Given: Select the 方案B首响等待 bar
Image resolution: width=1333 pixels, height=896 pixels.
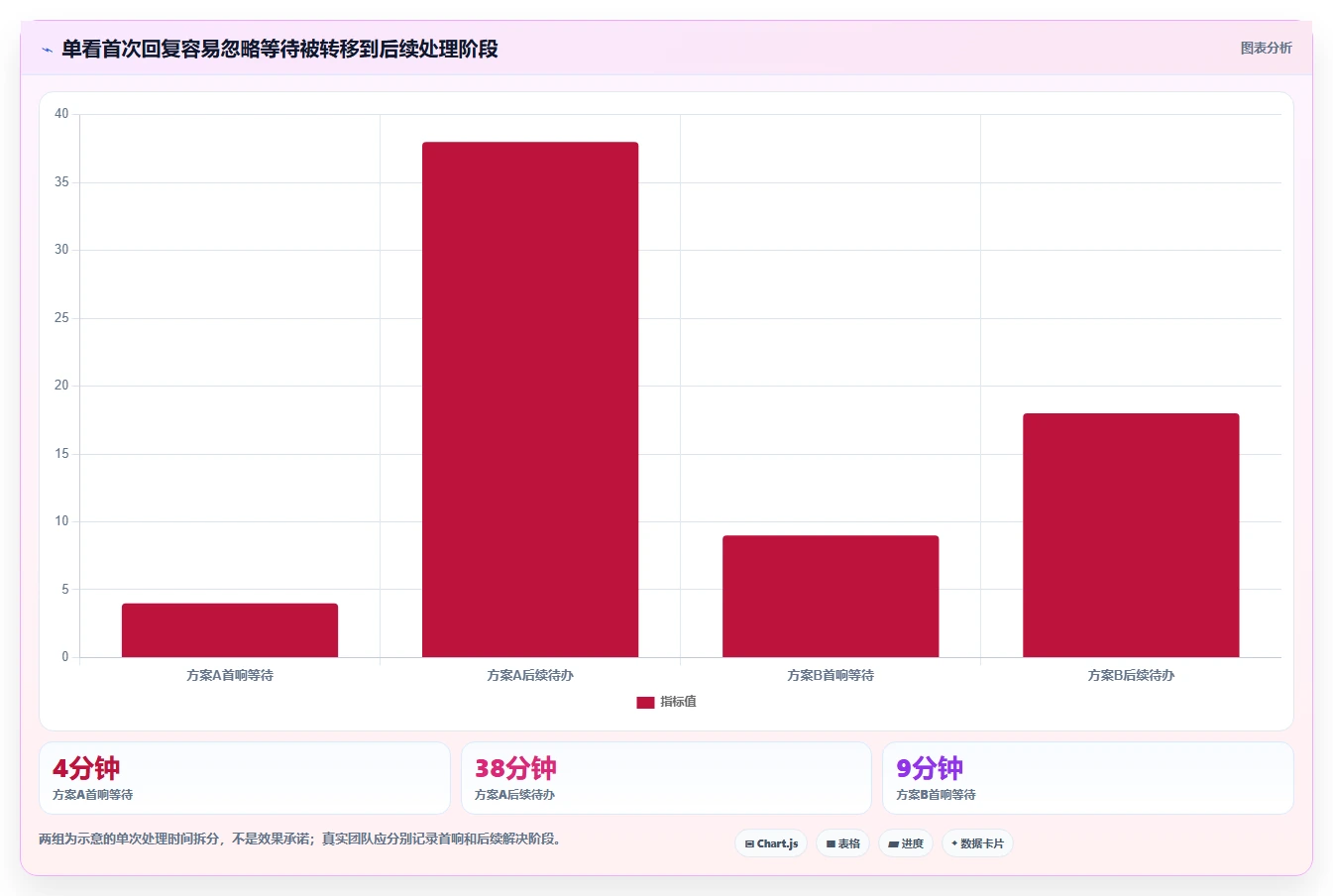Looking at the screenshot, I should (831, 597).
